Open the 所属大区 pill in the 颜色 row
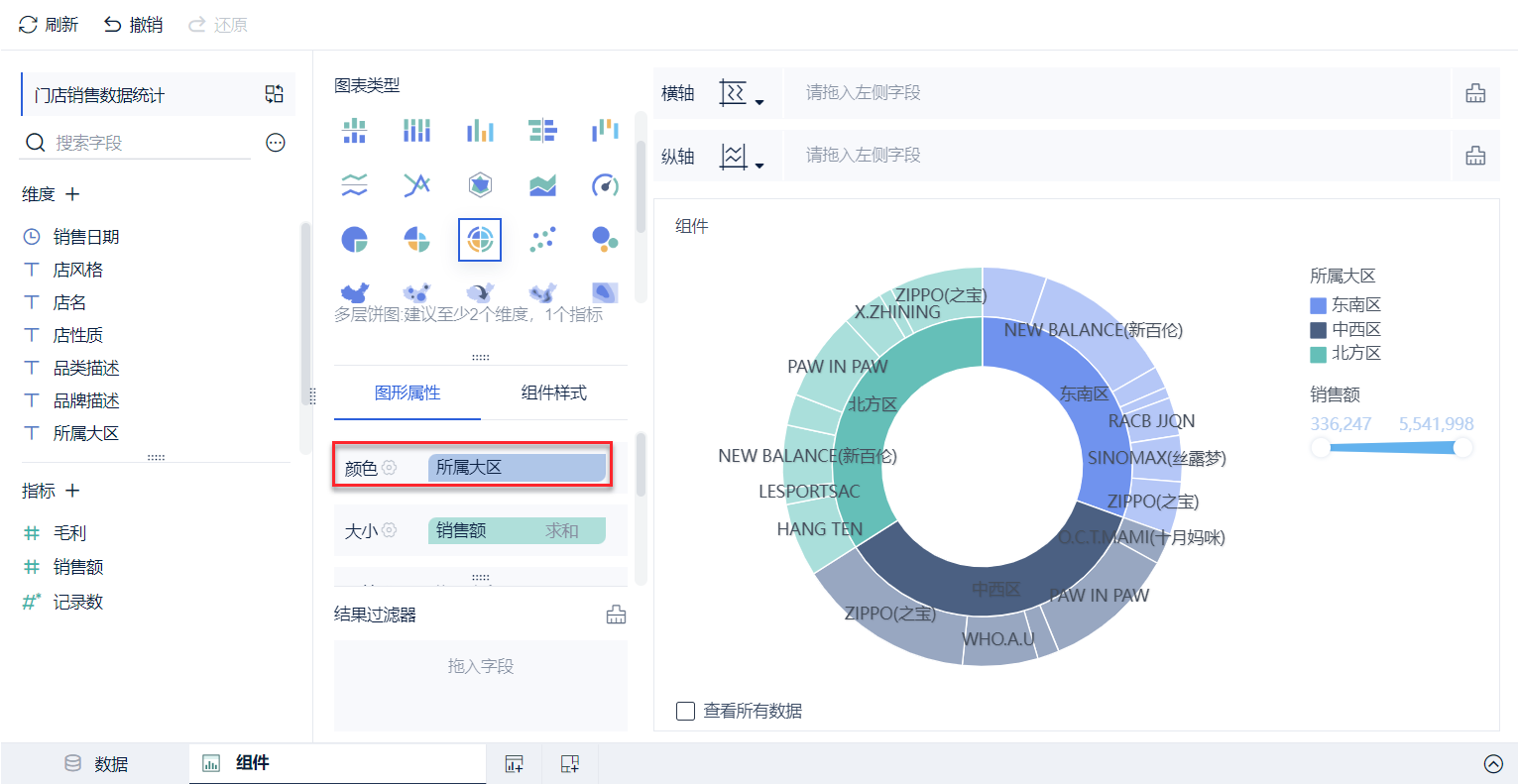This screenshot has height=784, width=1518. click(x=517, y=468)
